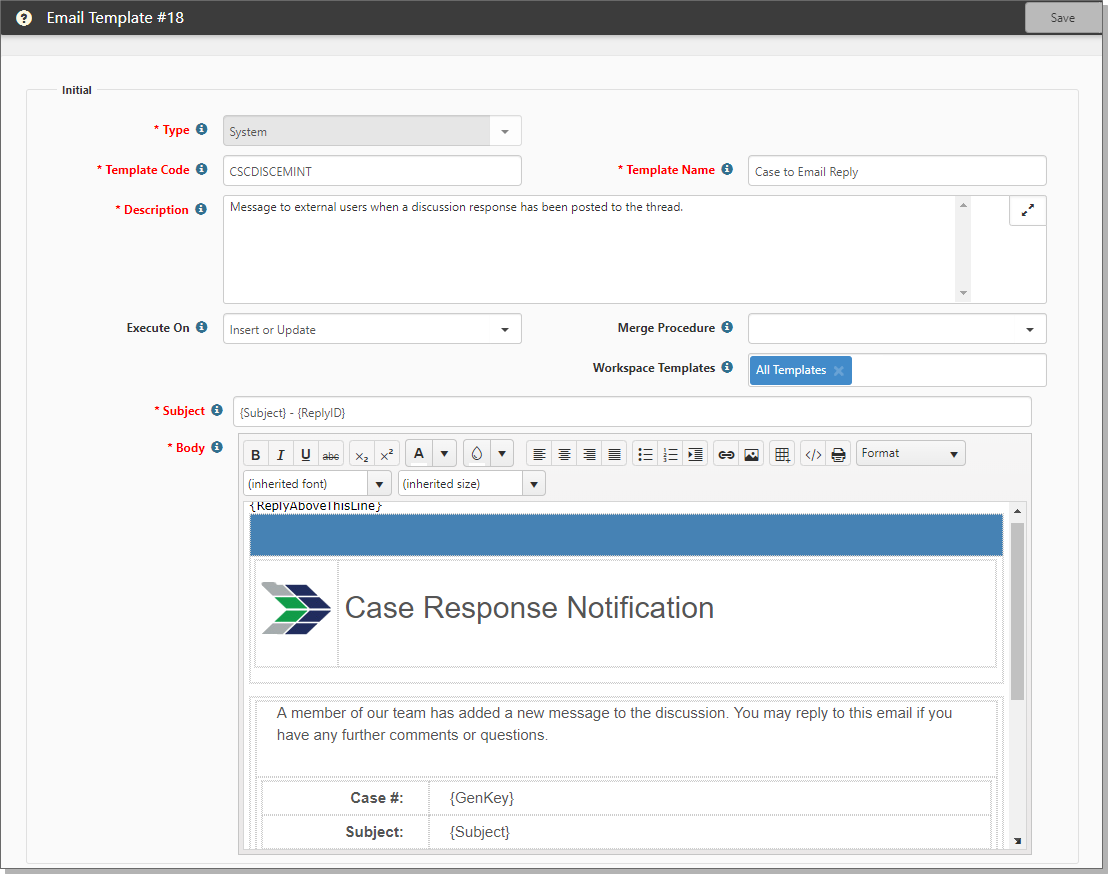Click the info icon next to Type
The image size is (1108, 874).
pyautogui.click(x=201, y=129)
